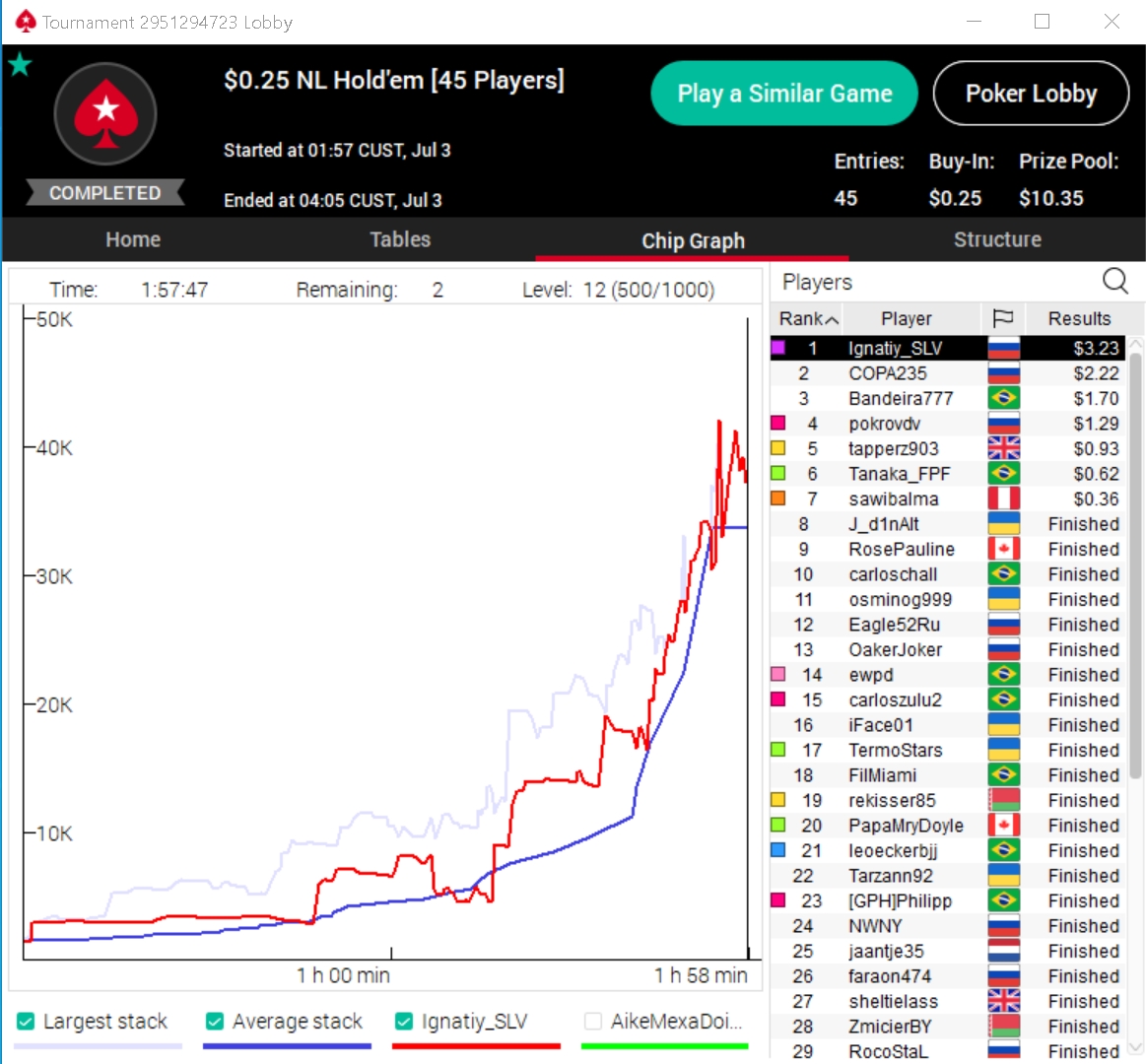Click the Brazil flag beside ewpd
The image size is (1146, 1064).
[x=1003, y=675]
